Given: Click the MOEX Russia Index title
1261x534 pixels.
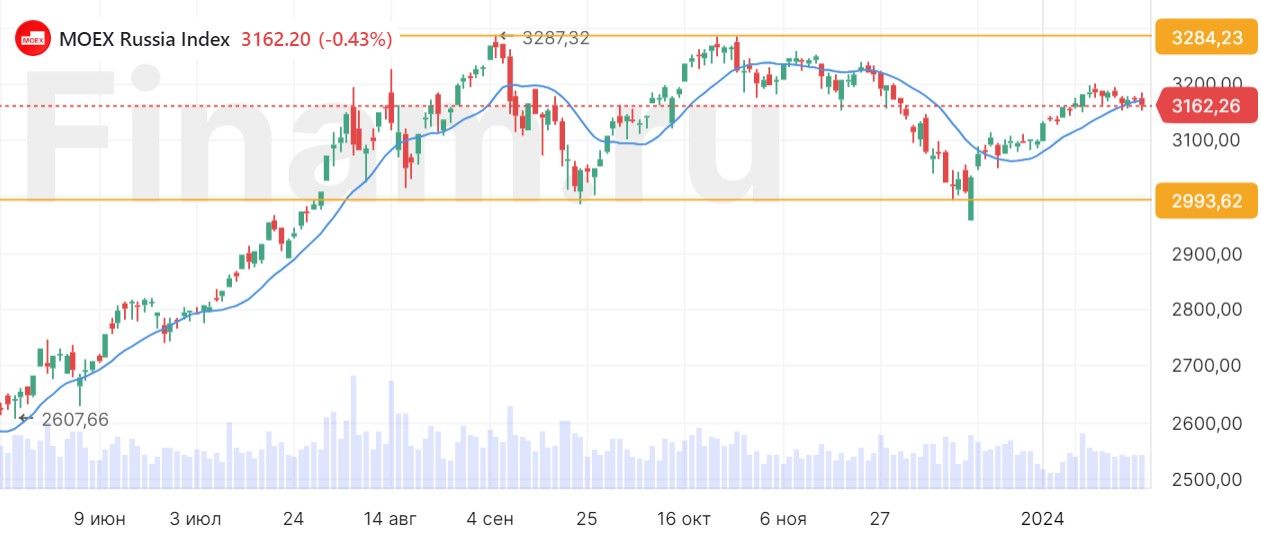Looking at the screenshot, I should [145, 40].
